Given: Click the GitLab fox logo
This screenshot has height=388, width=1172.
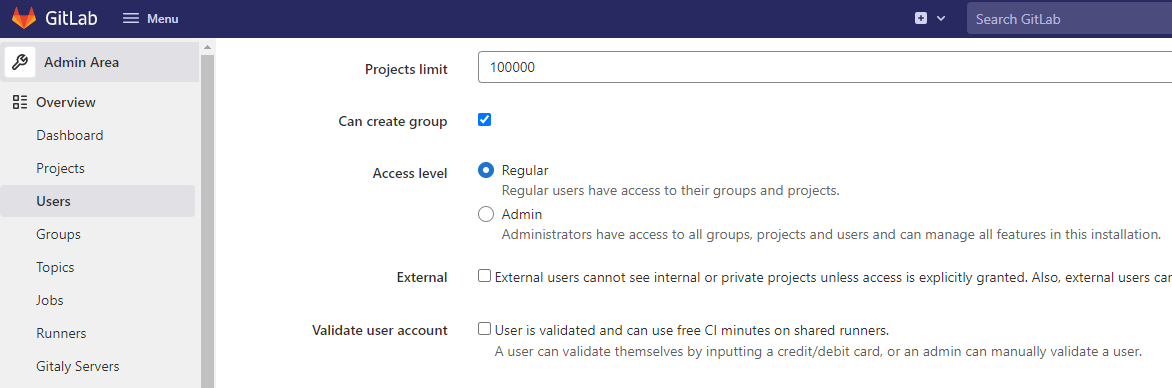Looking at the screenshot, I should pos(23,19).
